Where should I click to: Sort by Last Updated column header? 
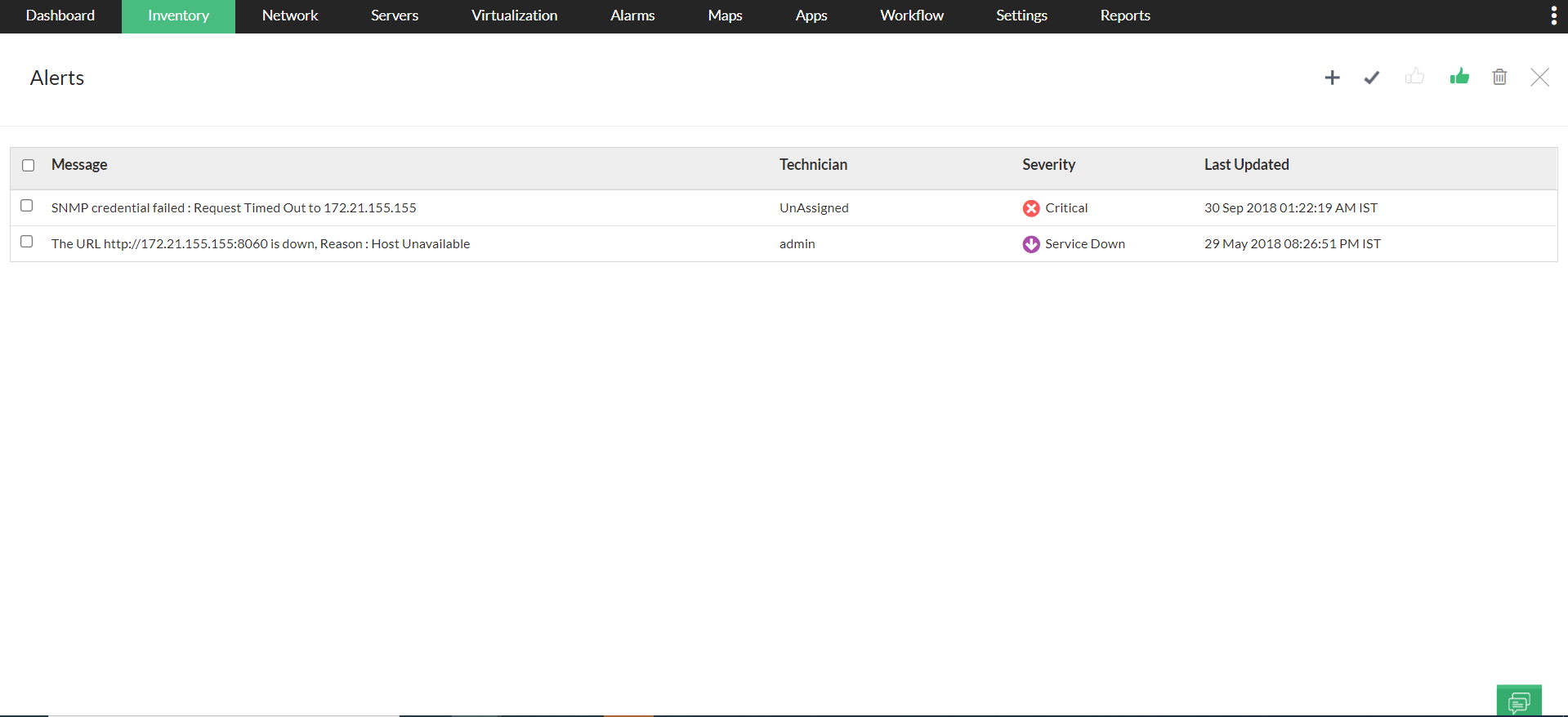point(1246,165)
